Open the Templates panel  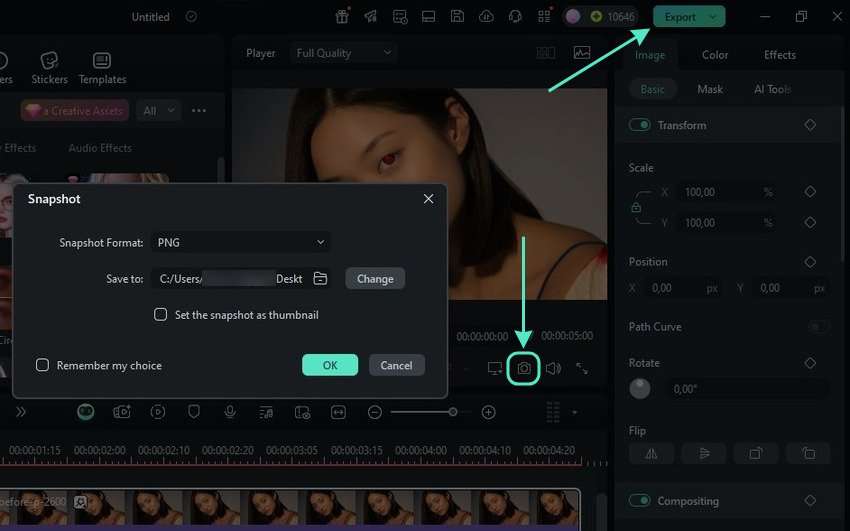102,68
